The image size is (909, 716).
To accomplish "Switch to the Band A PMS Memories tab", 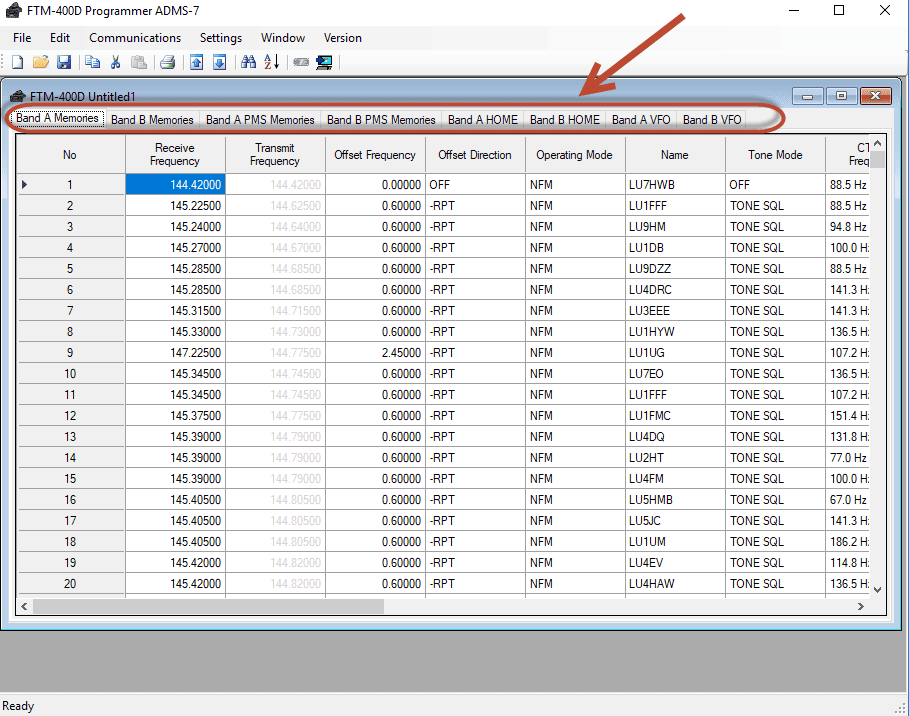I will click(260, 120).
